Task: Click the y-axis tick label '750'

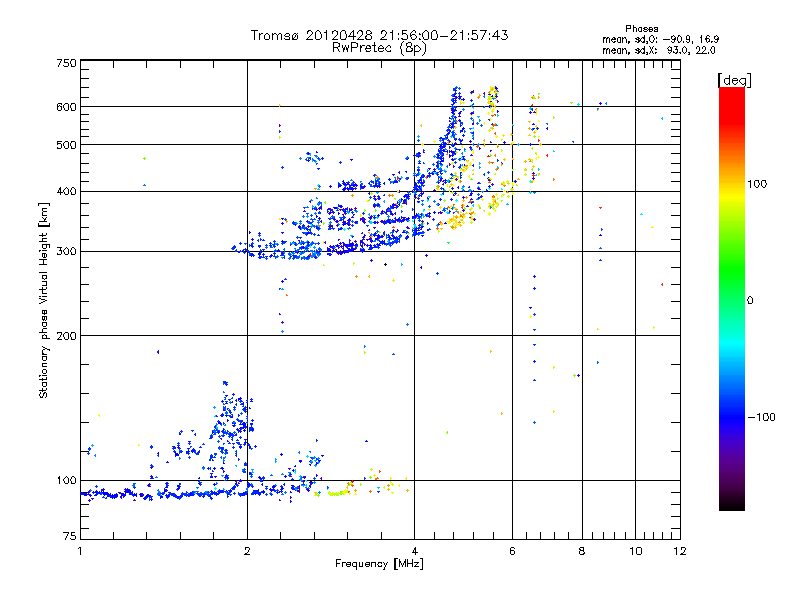Action: pos(66,63)
